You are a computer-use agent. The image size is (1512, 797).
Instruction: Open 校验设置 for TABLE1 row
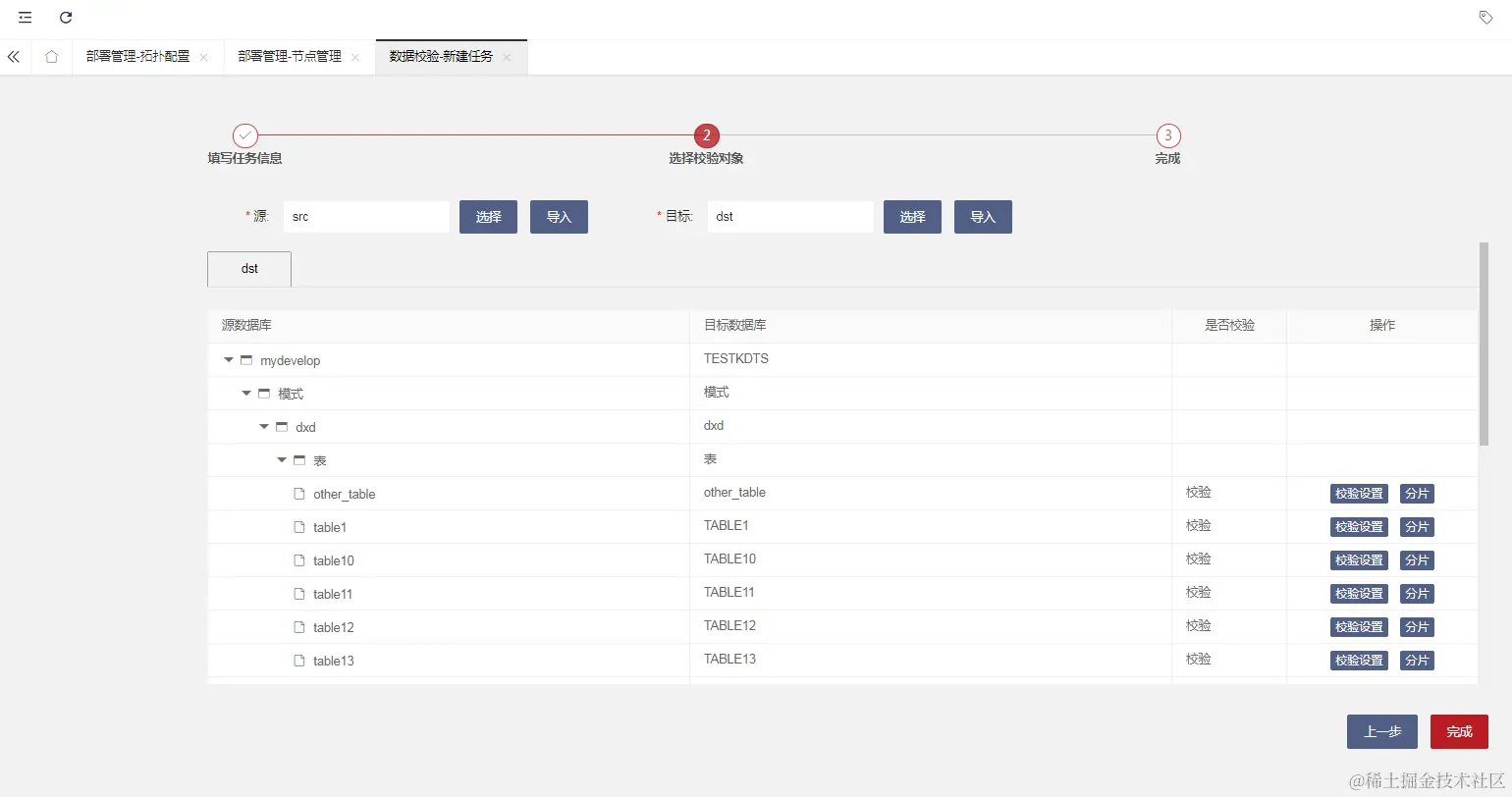coord(1359,527)
